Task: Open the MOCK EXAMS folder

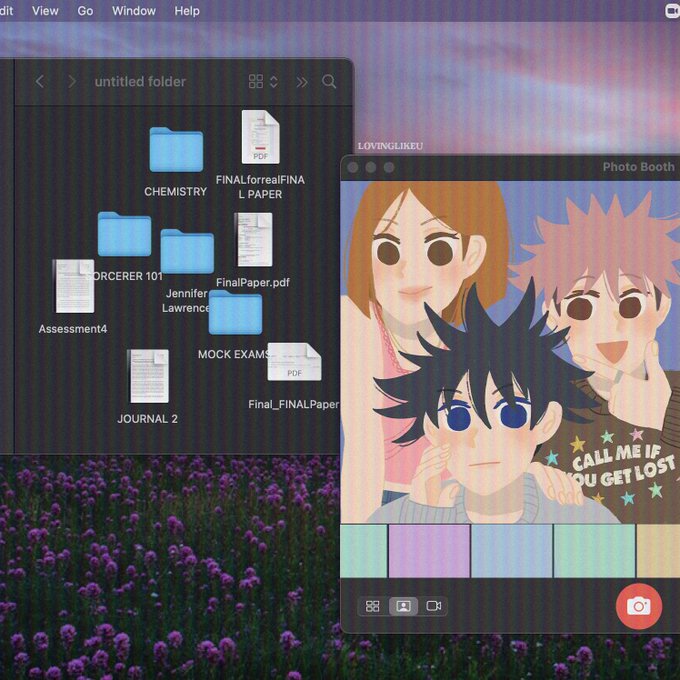Action: pyautogui.click(x=235, y=312)
